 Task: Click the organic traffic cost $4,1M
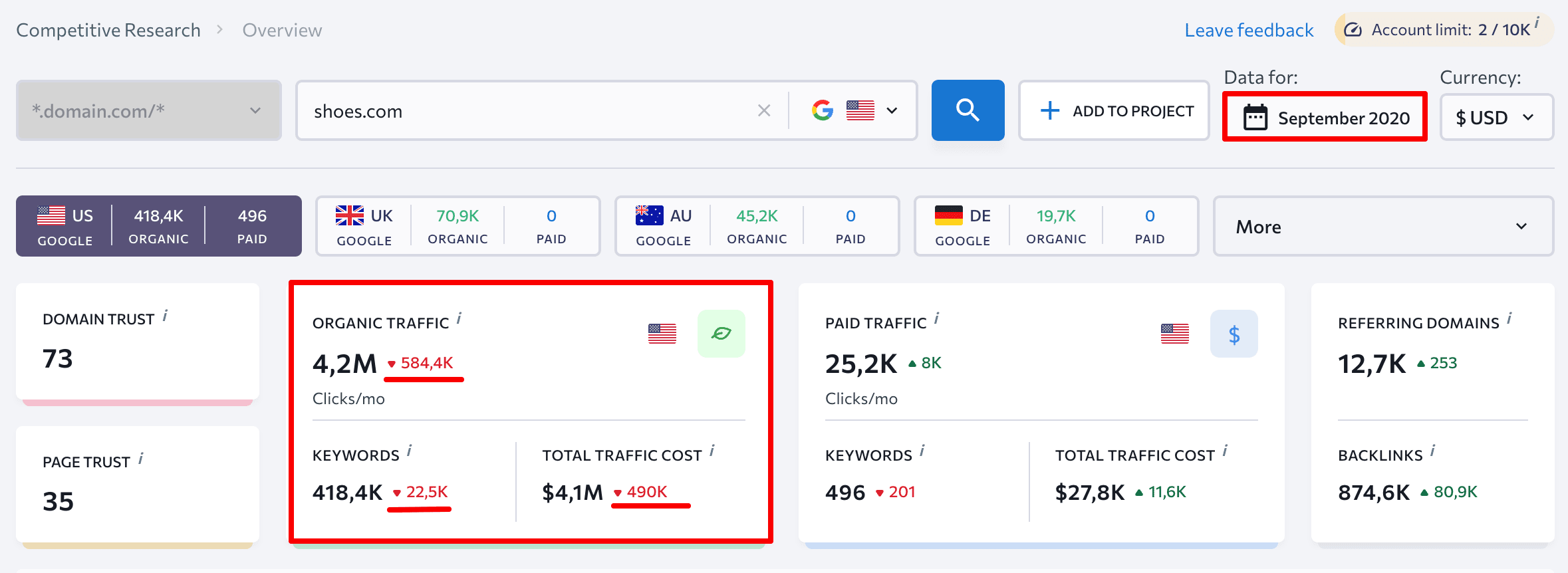[x=573, y=493]
